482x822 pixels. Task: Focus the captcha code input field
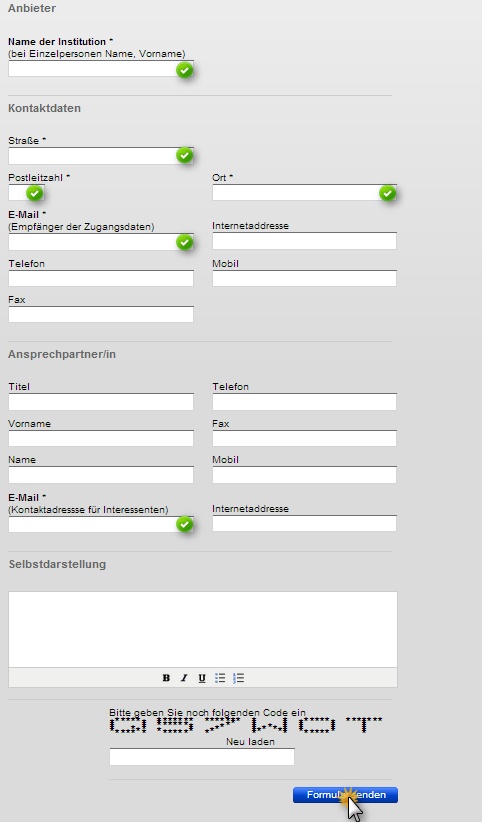[202, 756]
